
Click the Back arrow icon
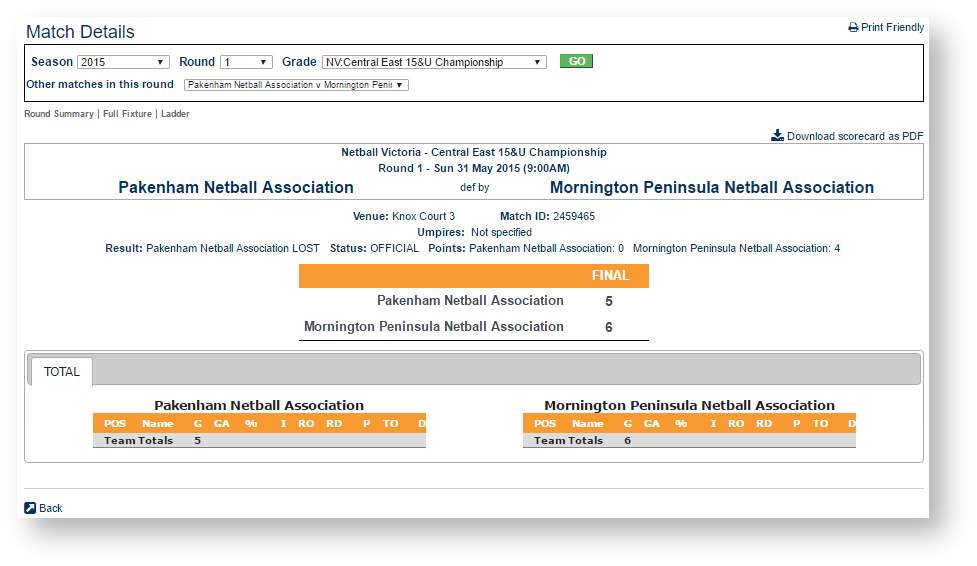coord(30,508)
